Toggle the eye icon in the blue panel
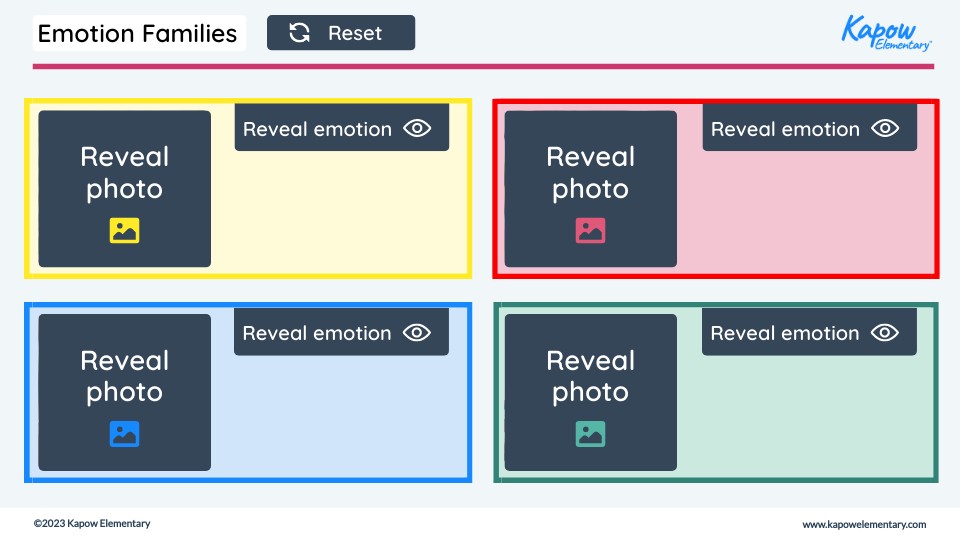The image size is (960, 540). [x=417, y=332]
